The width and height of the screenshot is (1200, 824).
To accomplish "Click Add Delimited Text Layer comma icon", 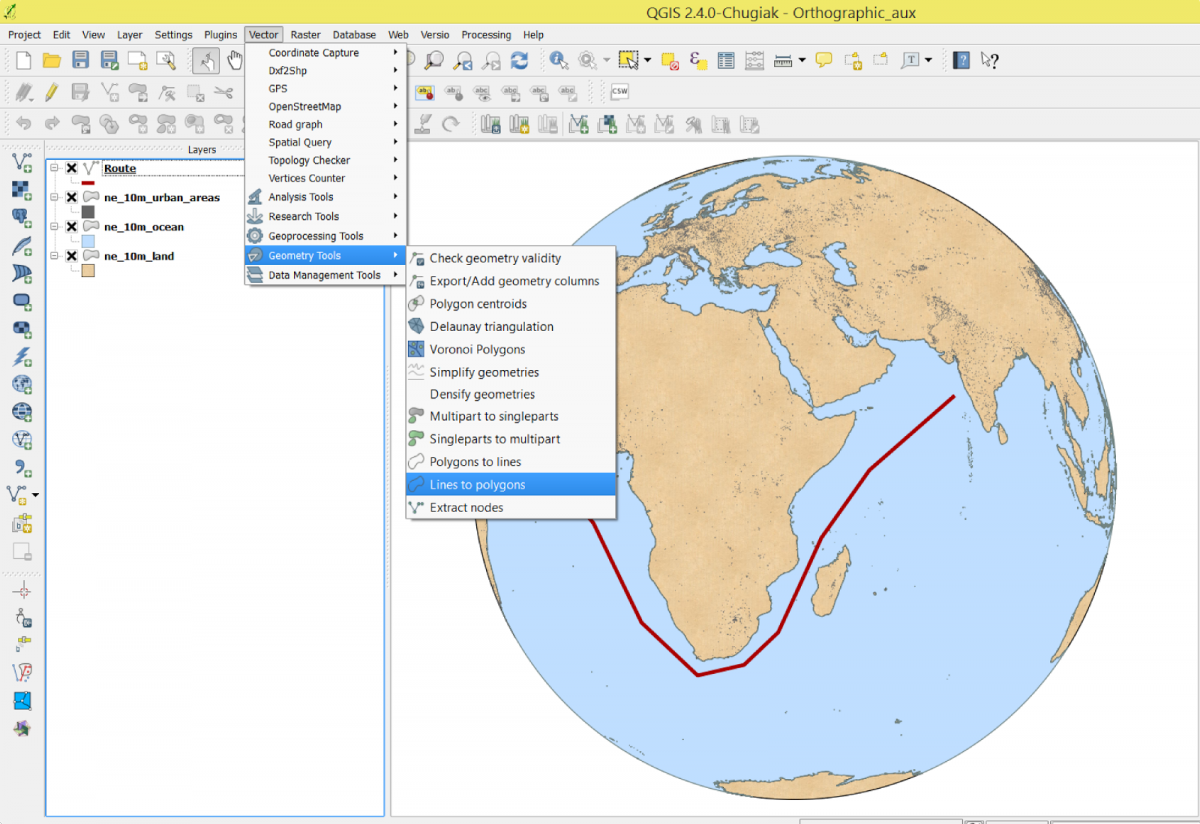I will pyautogui.click(x=22, y=467).
